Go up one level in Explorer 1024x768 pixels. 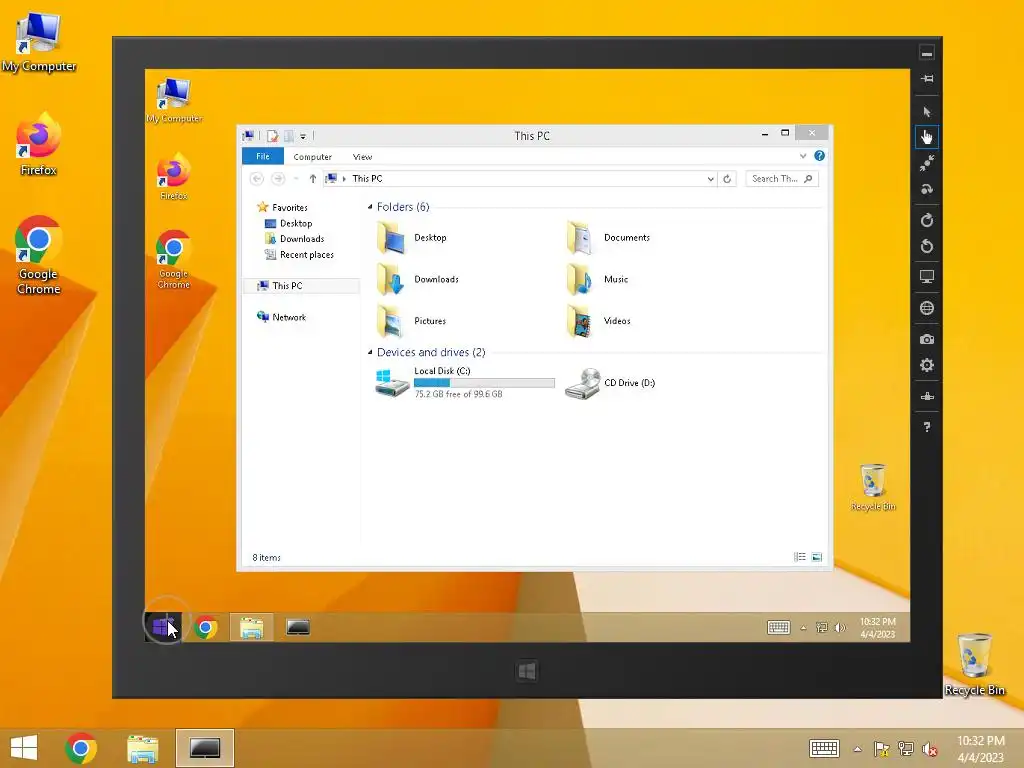[313, 178]
